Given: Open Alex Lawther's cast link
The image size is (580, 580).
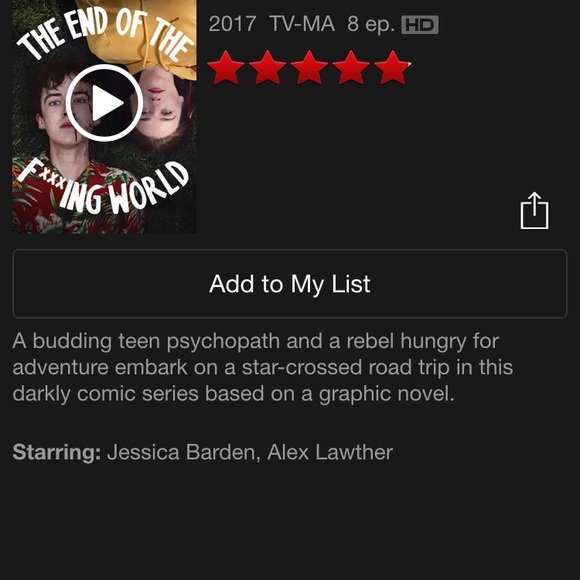Looking at the screenshot, I should (x=330, y=452).
